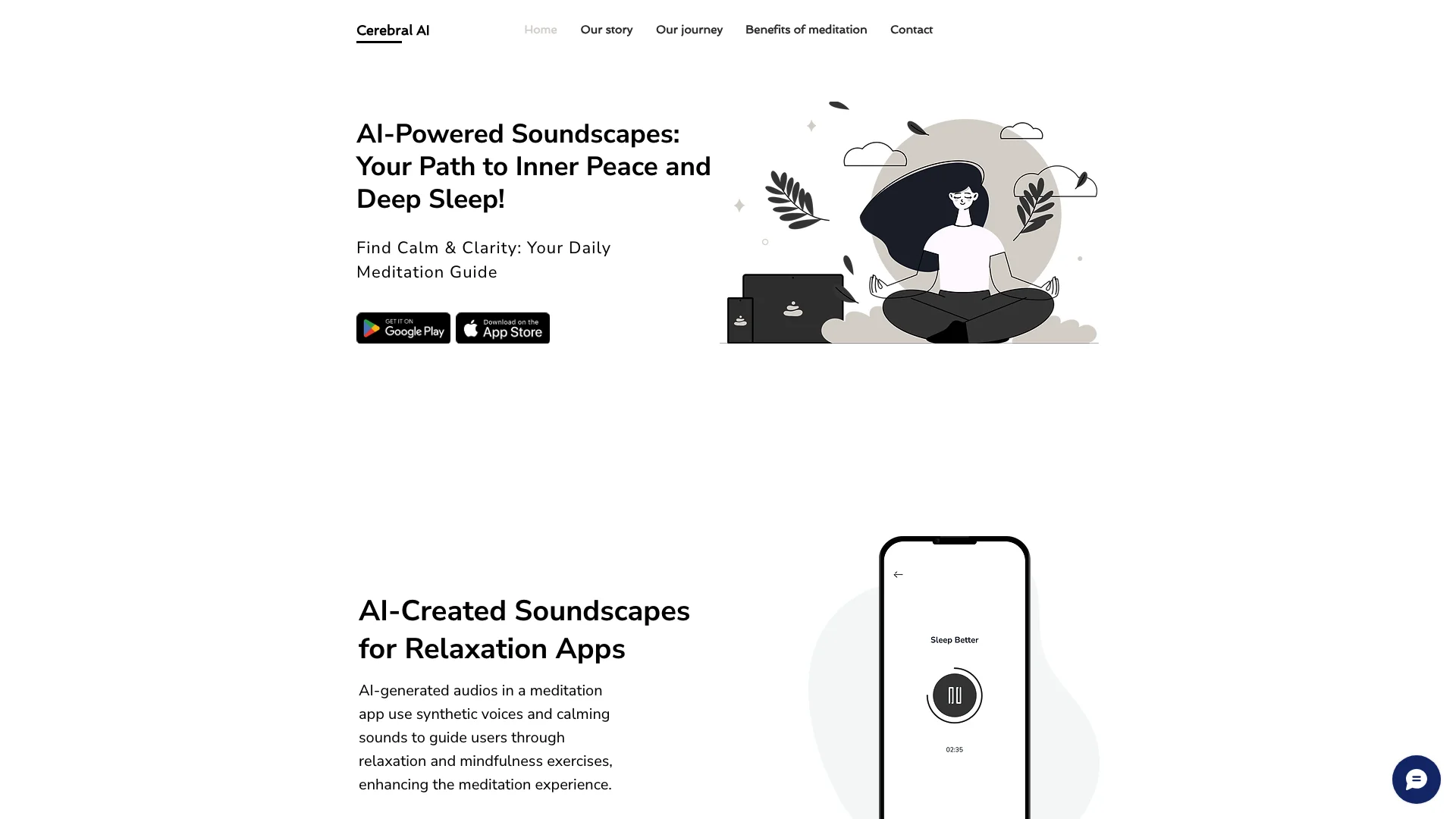Click the pause/play button on Sleep Better

(955, 695)
